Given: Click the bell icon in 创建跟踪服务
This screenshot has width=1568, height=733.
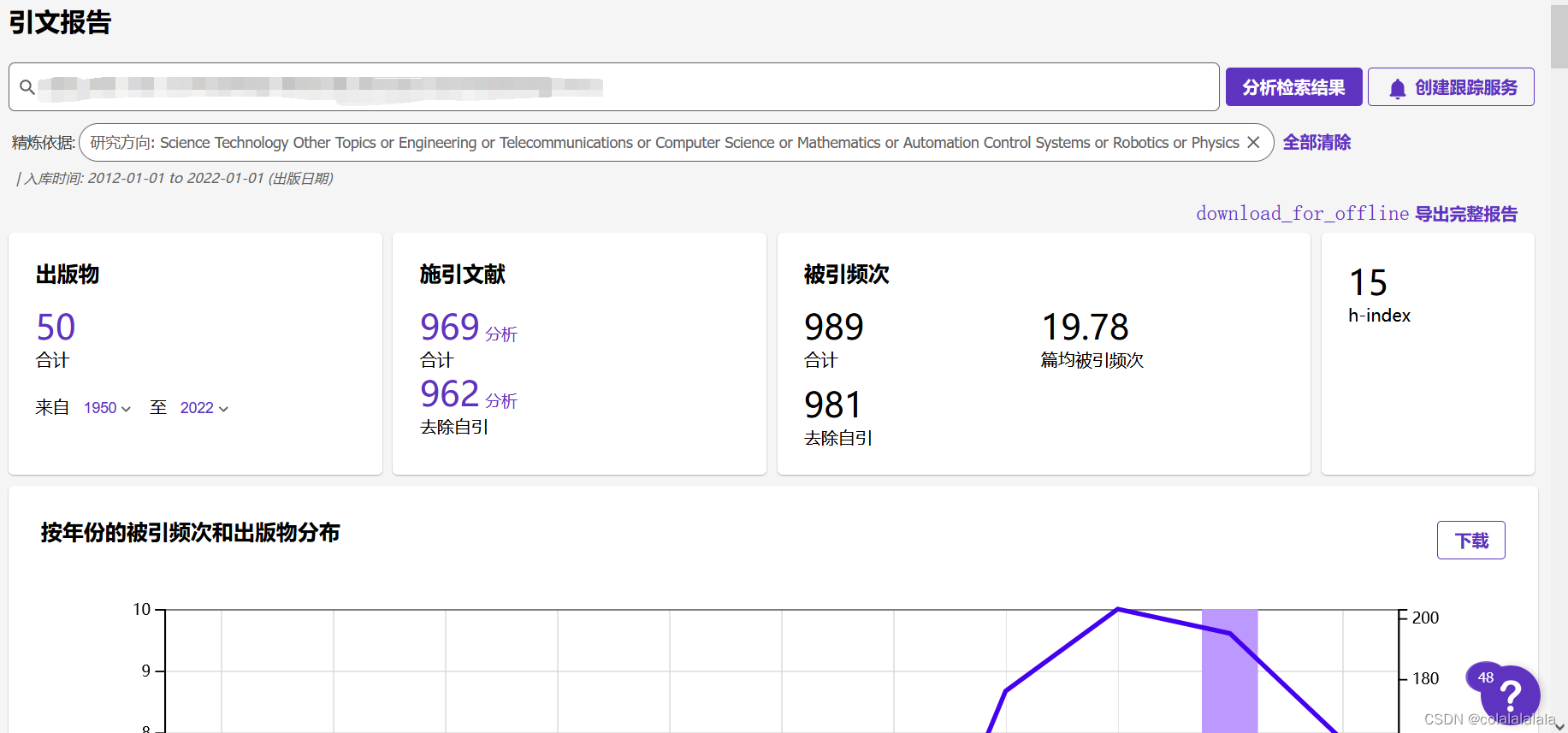Looking at the screenshot, I should tap(1397, 88).
